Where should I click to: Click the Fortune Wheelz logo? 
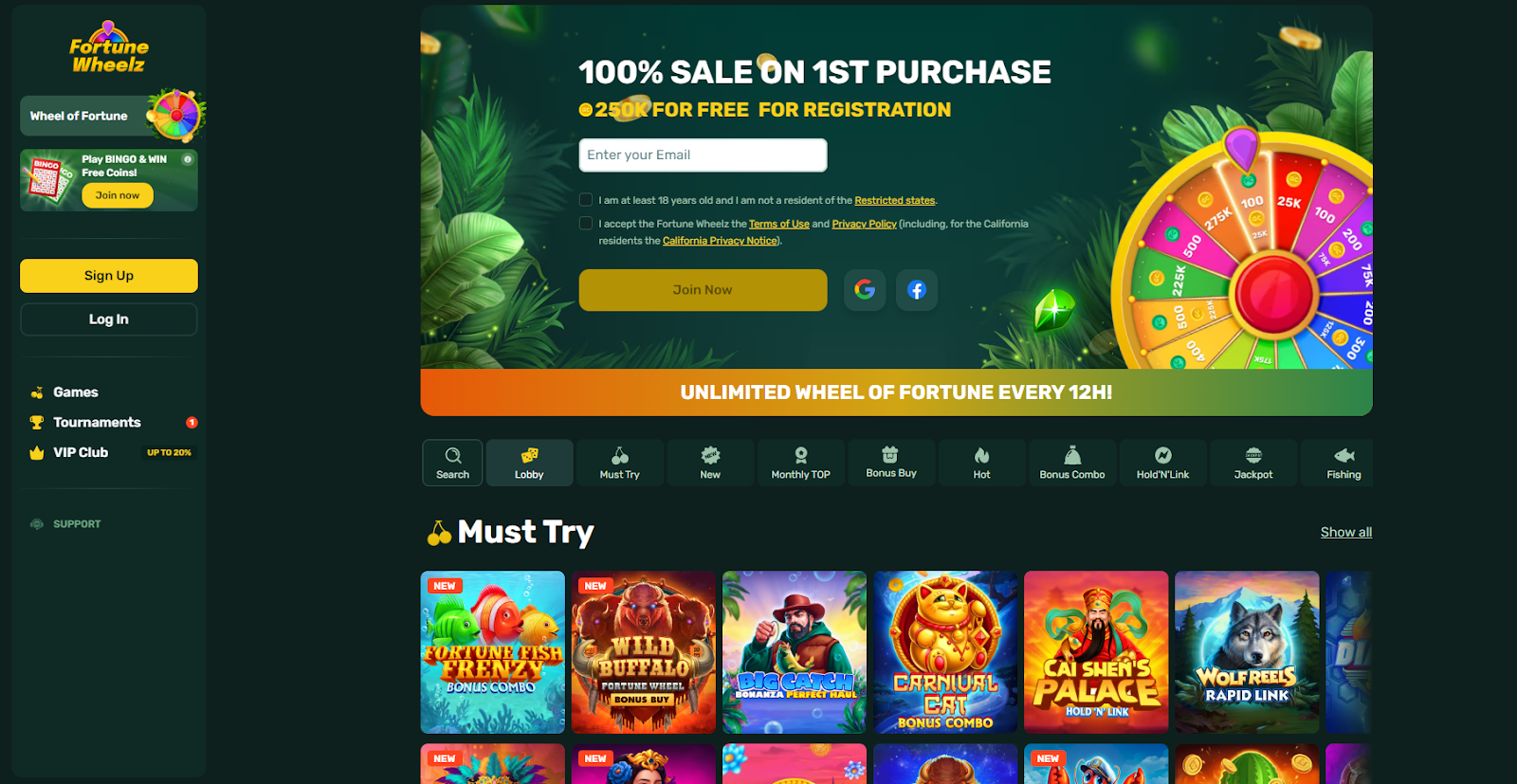click(109, 49)
